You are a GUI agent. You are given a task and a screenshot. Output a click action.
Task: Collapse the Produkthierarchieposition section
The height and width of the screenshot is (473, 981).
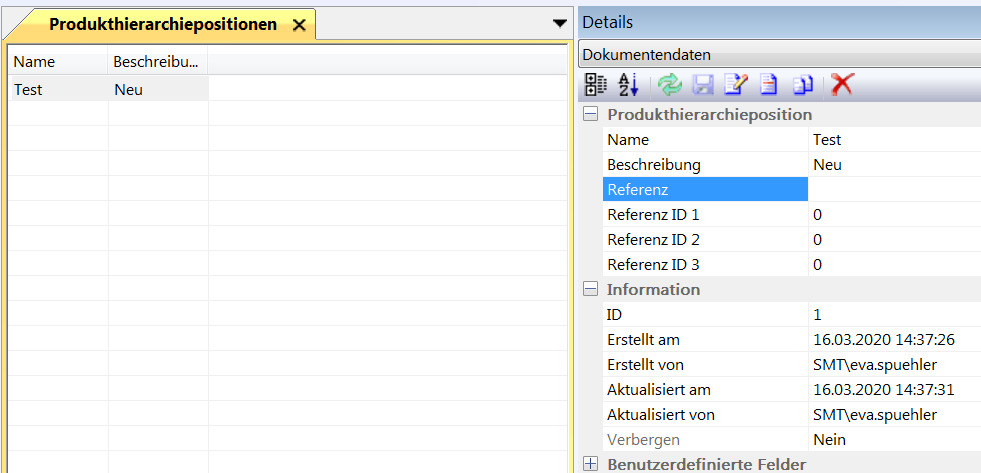(x=591, y=115)
